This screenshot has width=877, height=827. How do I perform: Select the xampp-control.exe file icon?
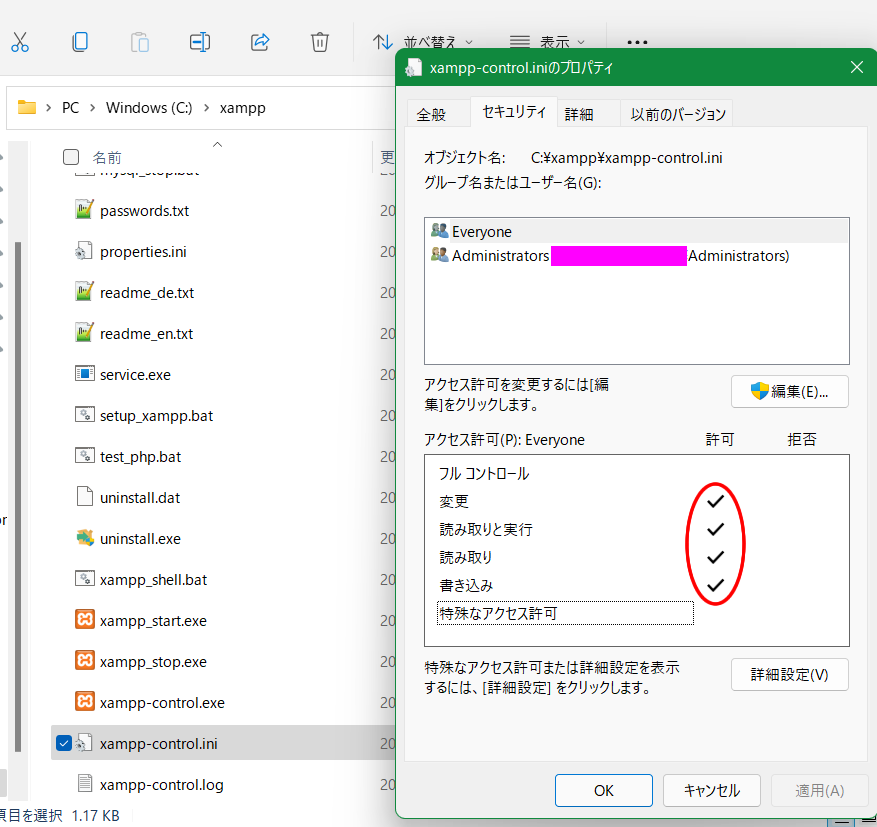(85, 703)
